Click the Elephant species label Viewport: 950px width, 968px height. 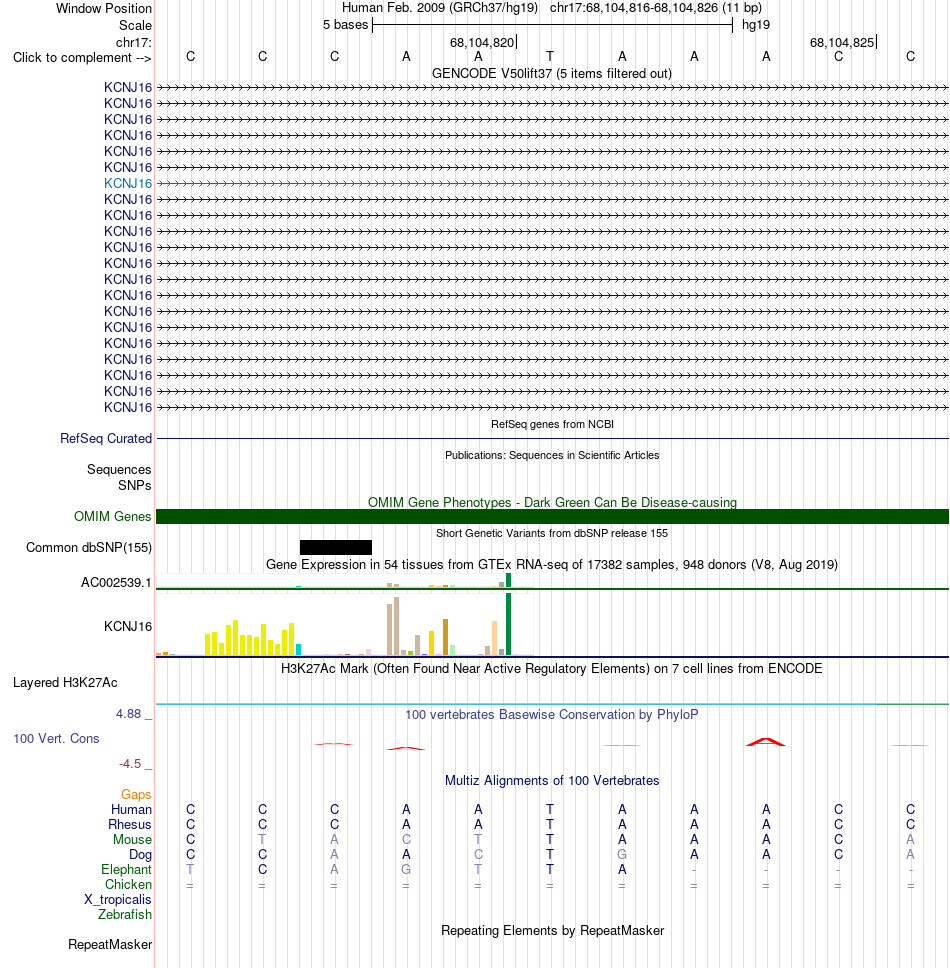[127, 869]
